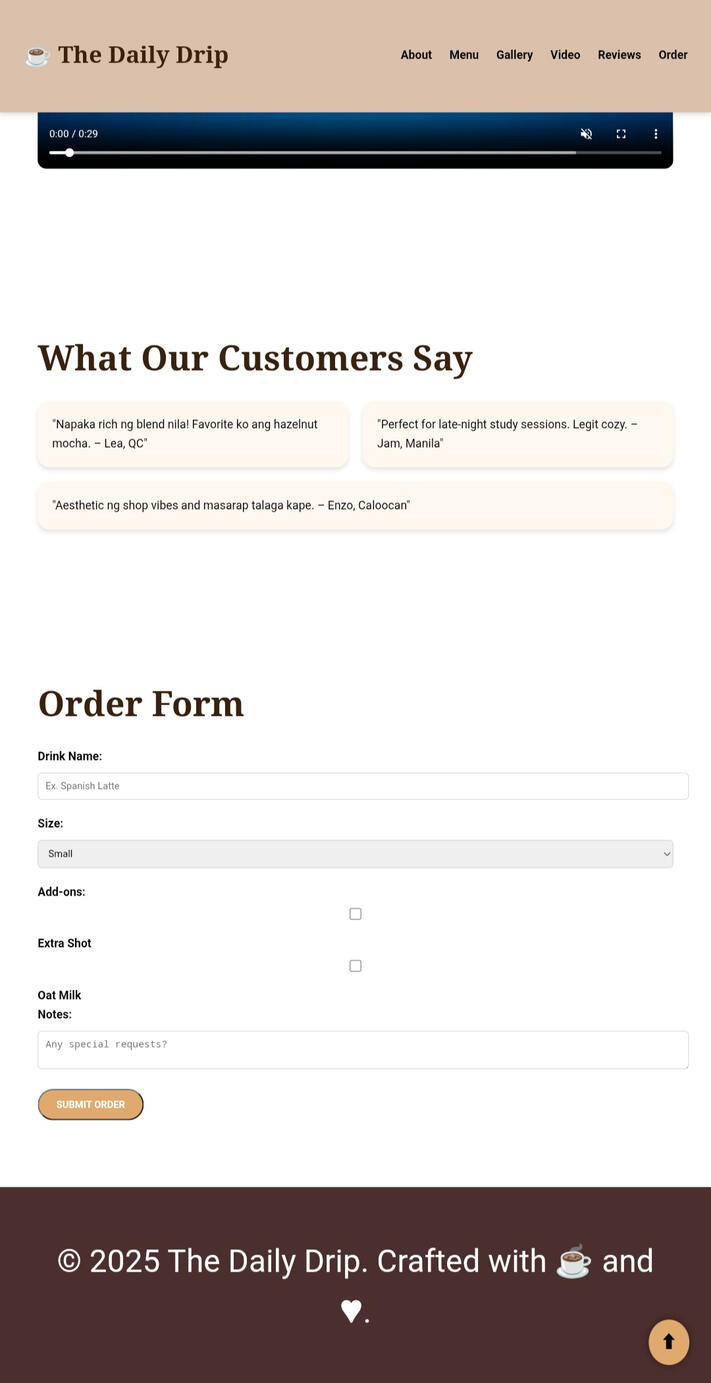Open the video's more options menu
The height and width of the screenshot is (1383, 711).
coord(656,134)
